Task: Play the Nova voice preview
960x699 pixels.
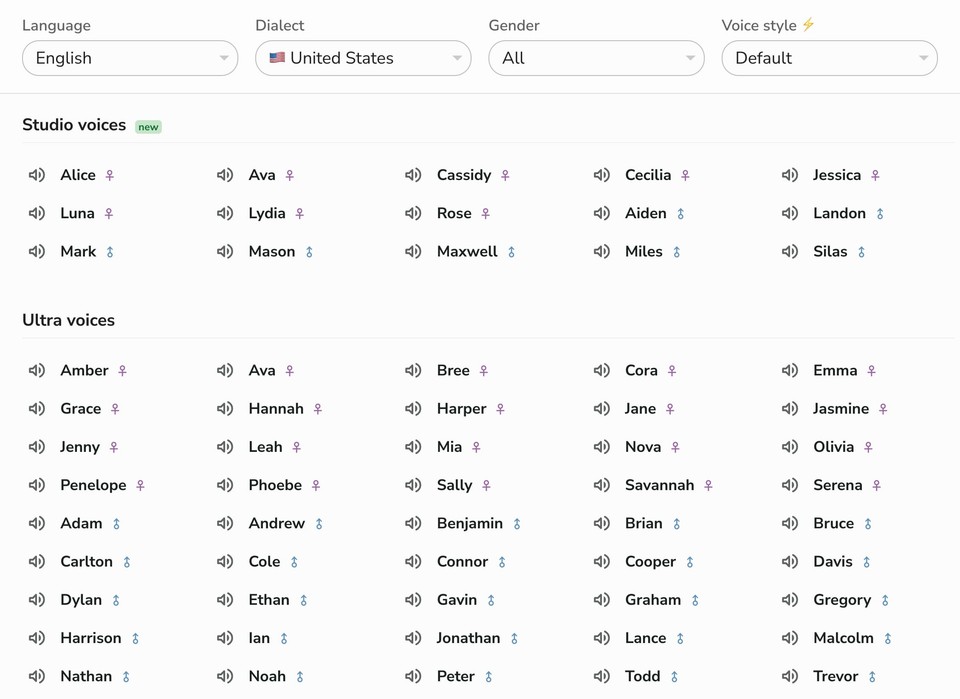Action: (x=601, y=447)
